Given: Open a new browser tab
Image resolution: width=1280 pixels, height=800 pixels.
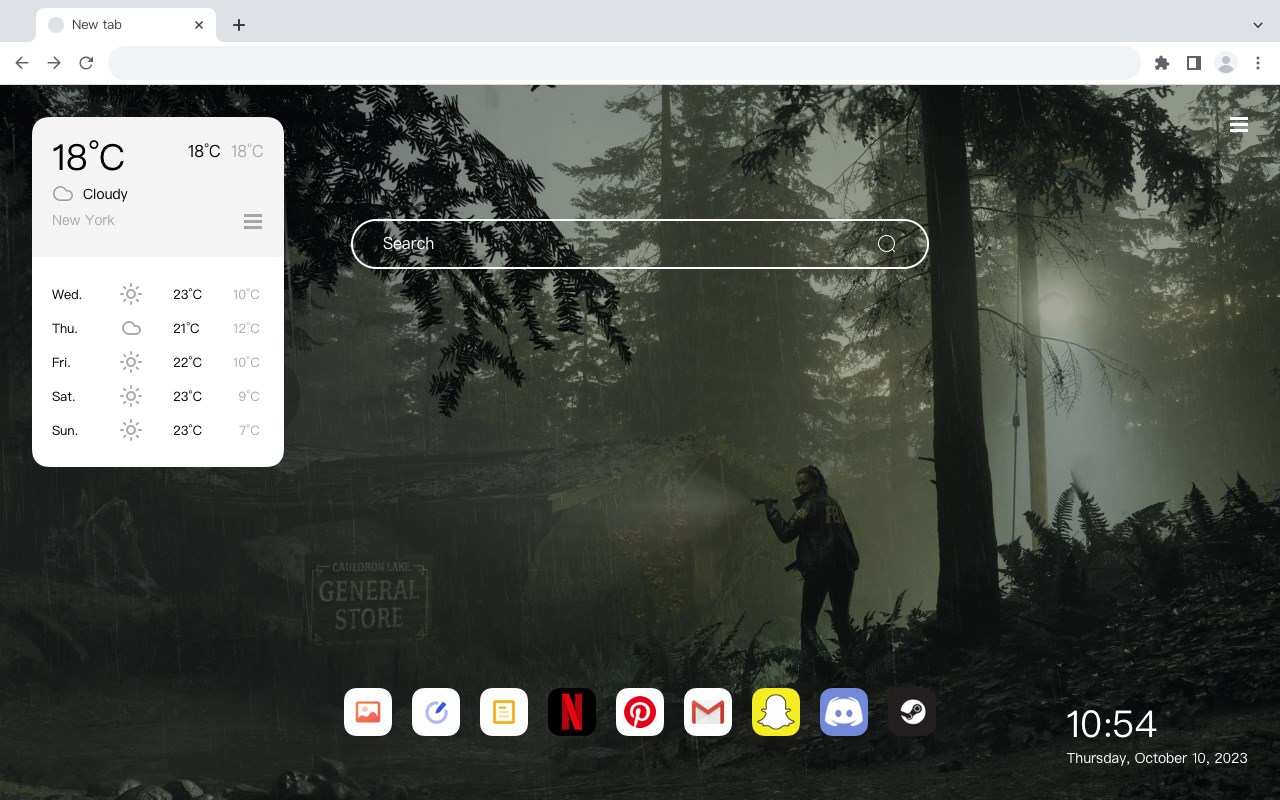Looking at the screenshot, I should tap(238, 25).
